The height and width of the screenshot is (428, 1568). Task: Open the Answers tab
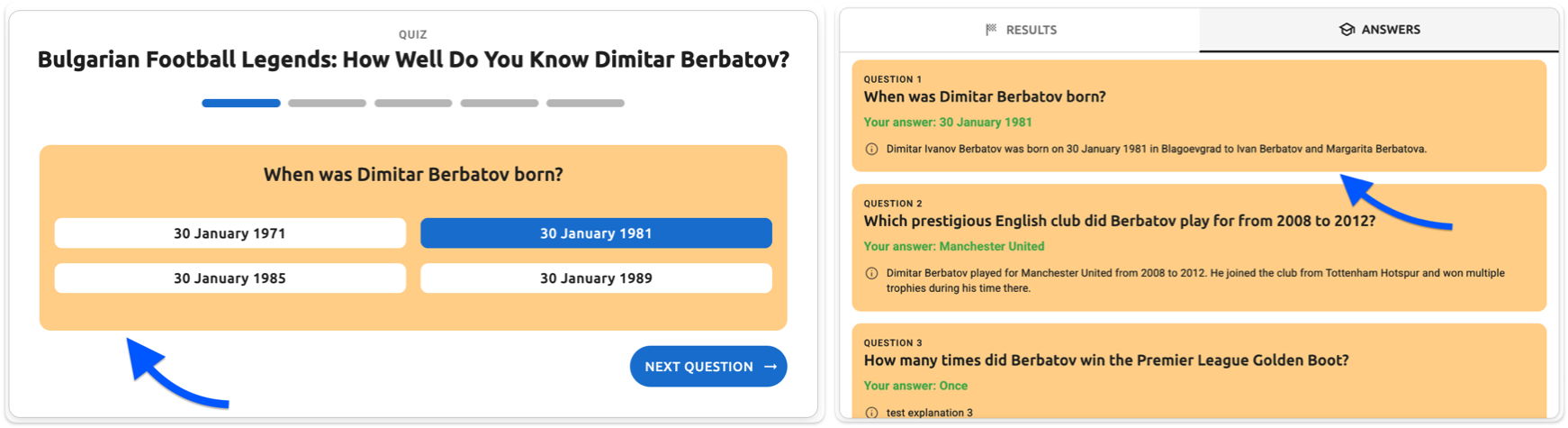point(1379,30)
